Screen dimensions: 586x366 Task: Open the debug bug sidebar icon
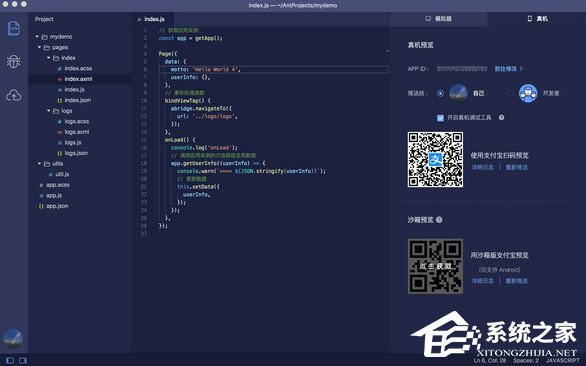tap(14, 61)
